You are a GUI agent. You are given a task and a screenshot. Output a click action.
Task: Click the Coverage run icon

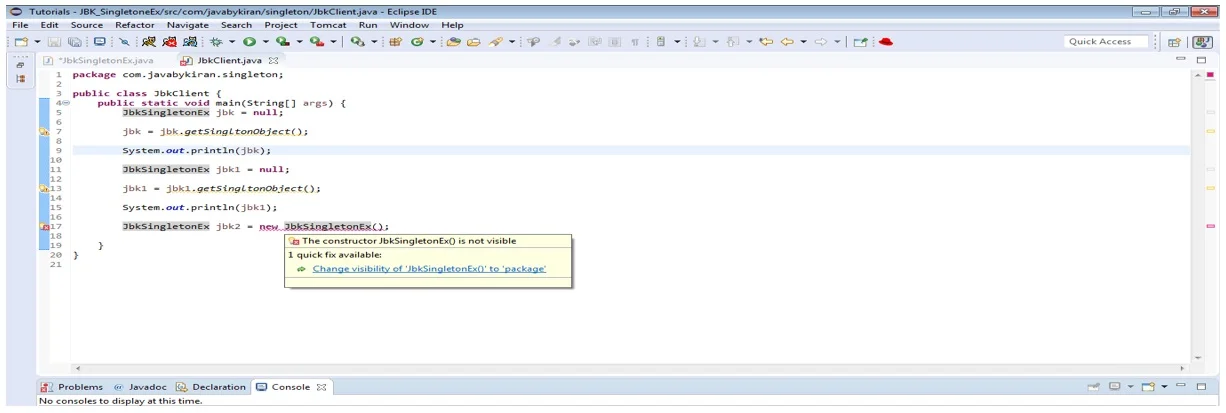click(283, 42)
